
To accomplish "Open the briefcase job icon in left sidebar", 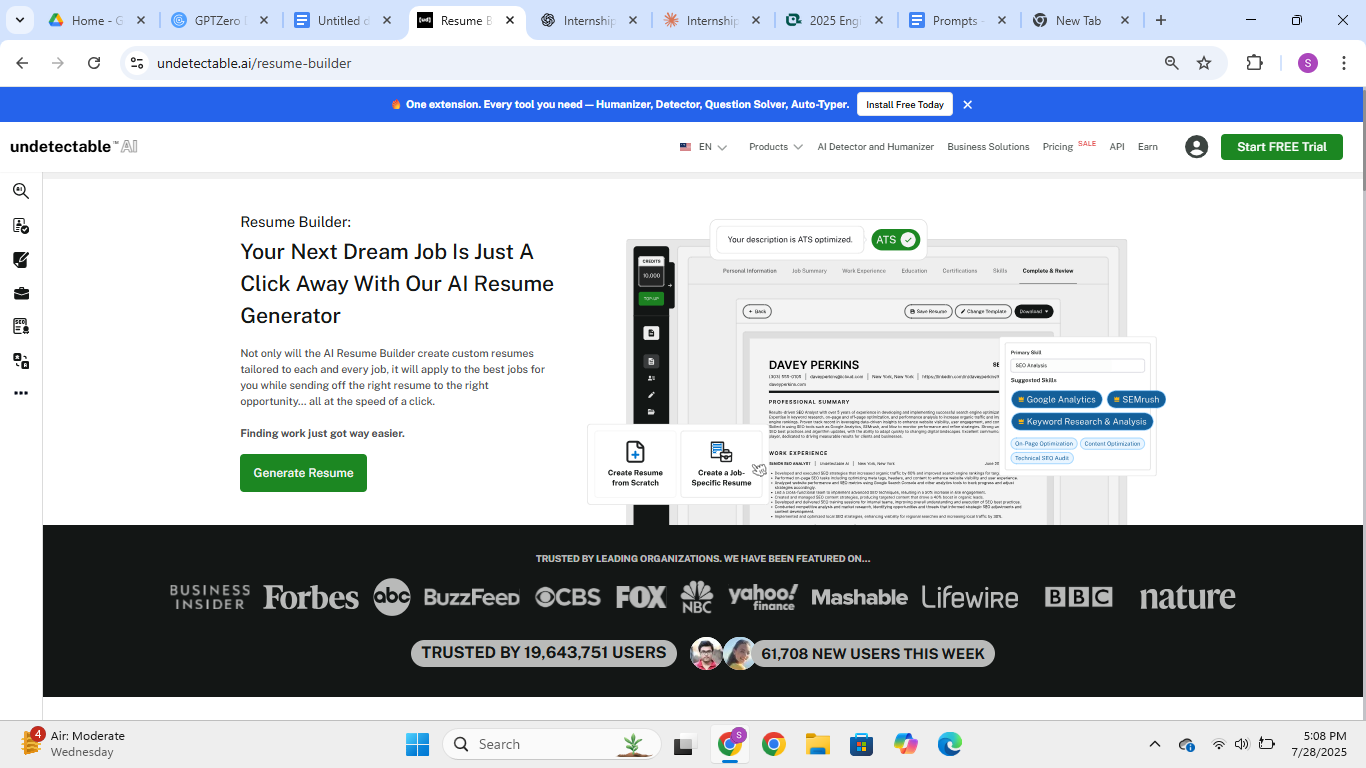I will pyautogui.click(x=21, y=294).
